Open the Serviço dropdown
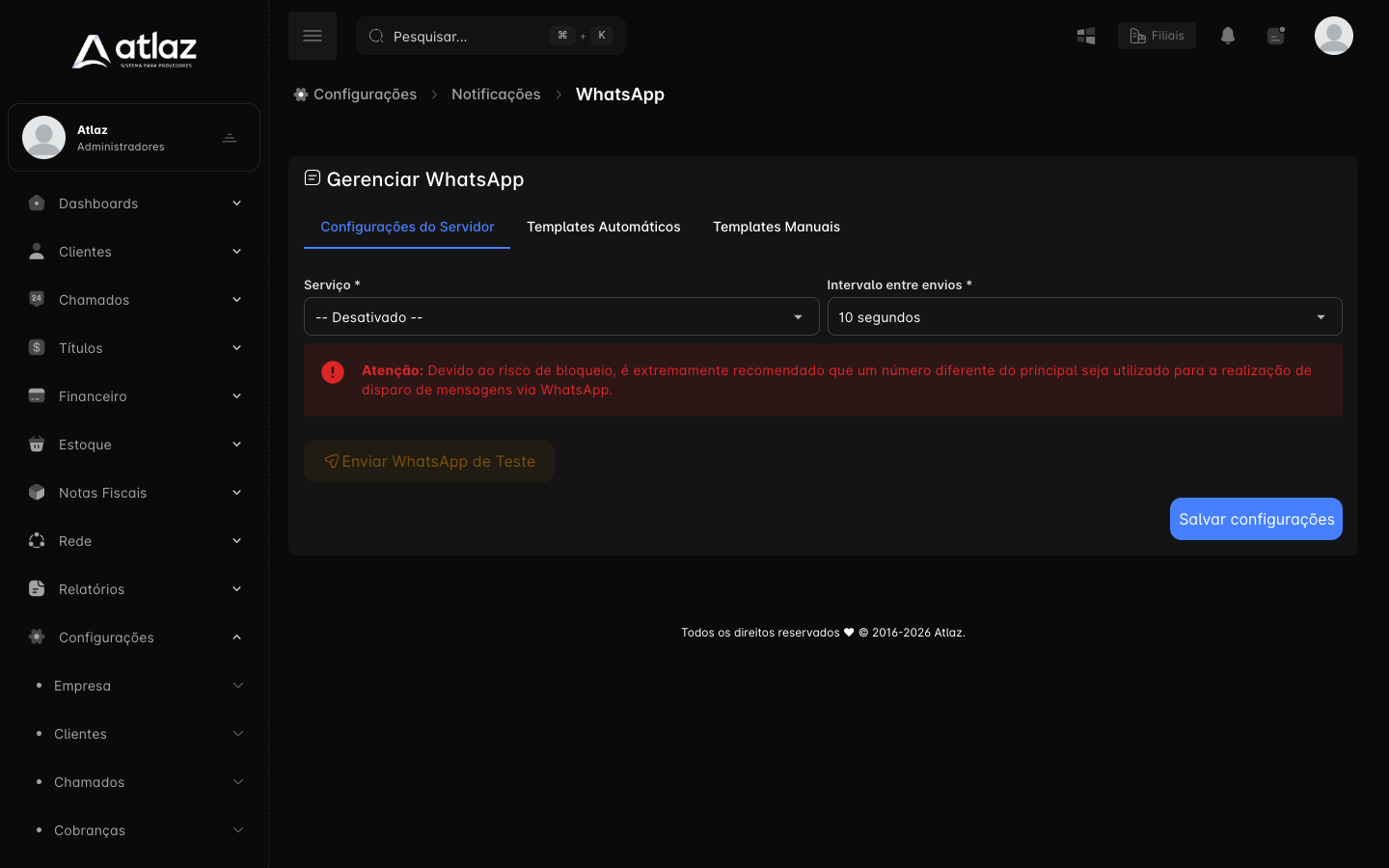Image resolution: width=1389 pixels, height=868 pixels. coord(561,316)
